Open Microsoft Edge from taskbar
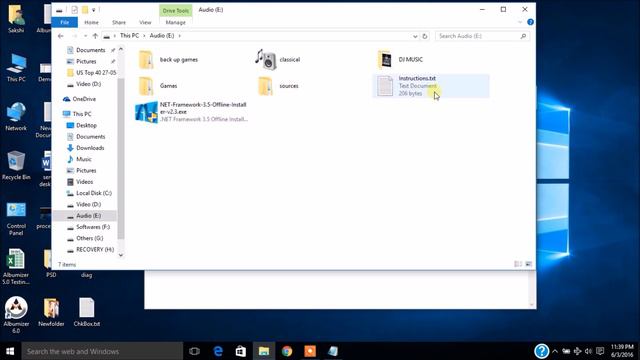 (x=218, y=351)
